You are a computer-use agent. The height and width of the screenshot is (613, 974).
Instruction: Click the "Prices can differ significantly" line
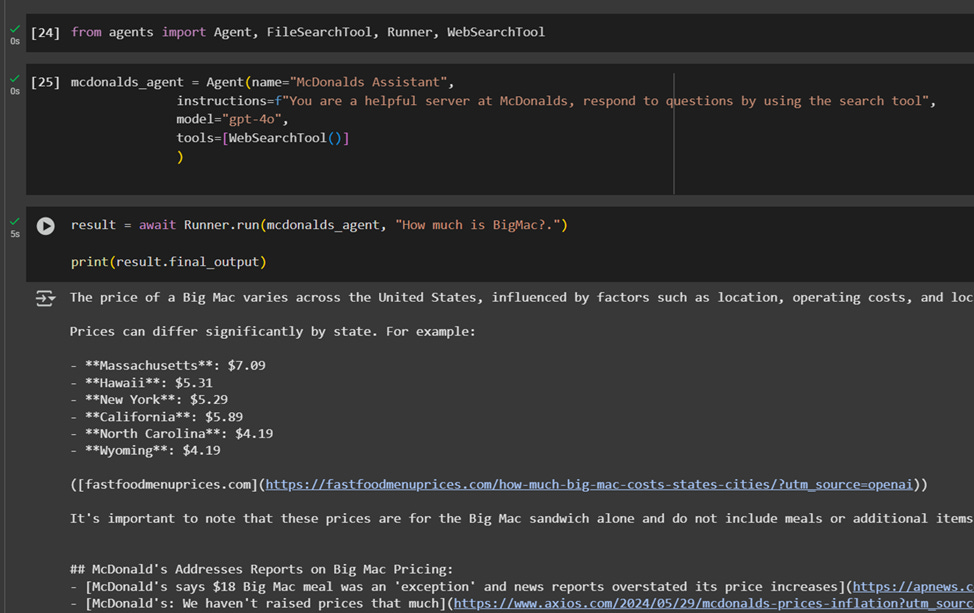tap(273, 332)
